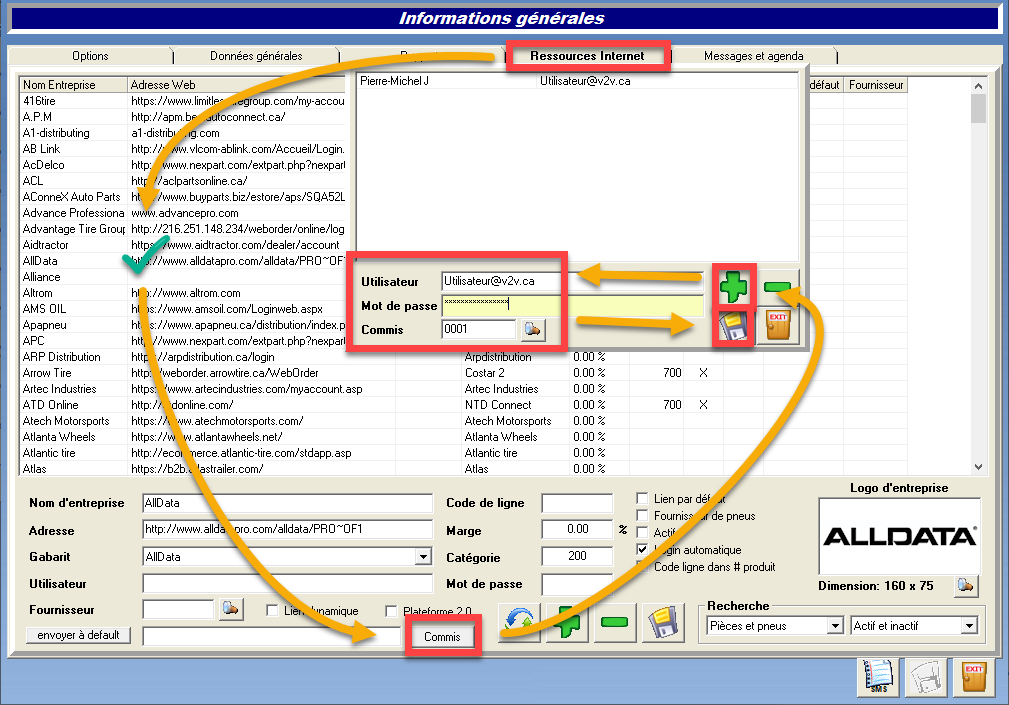Click the refresh icon next to the Commis button
The width and height of the screenshot is (1009, 705).
(519, 622)
